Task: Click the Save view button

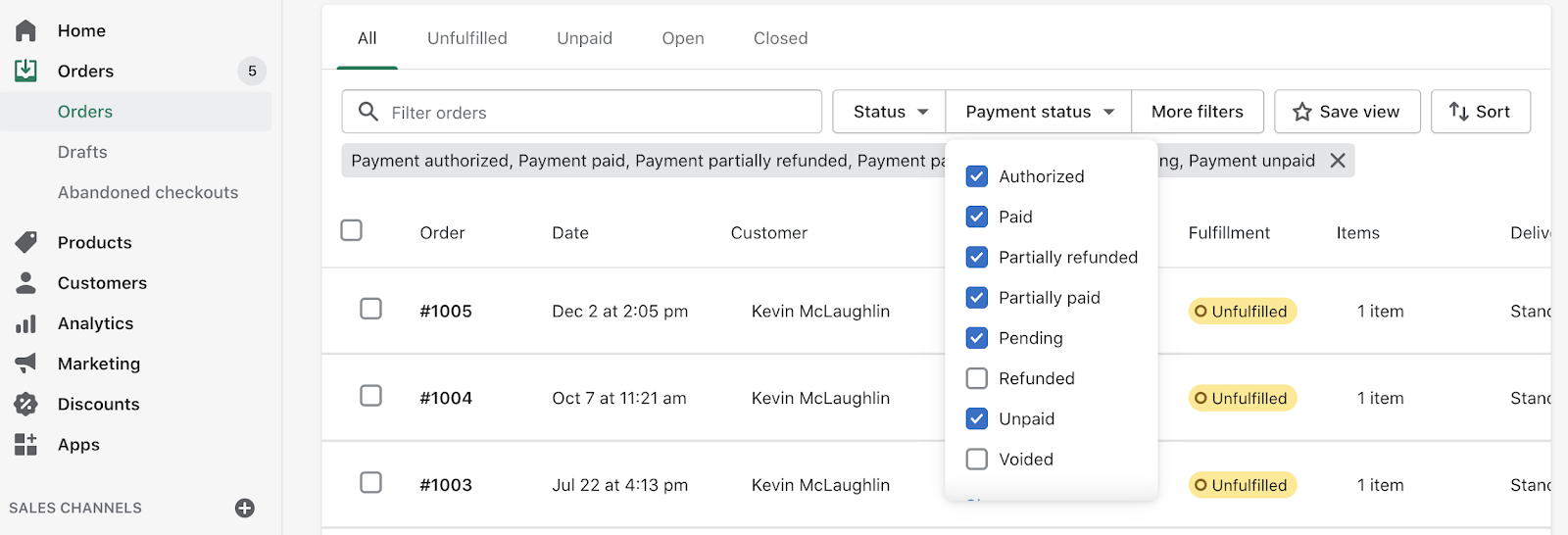Action: pyautogui.click(x=1347, y=112)
